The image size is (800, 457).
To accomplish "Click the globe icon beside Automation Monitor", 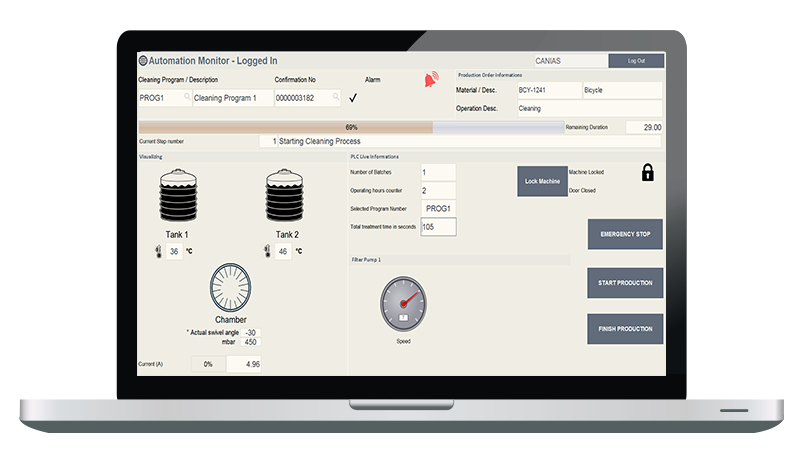I will (x=142, y=60).
